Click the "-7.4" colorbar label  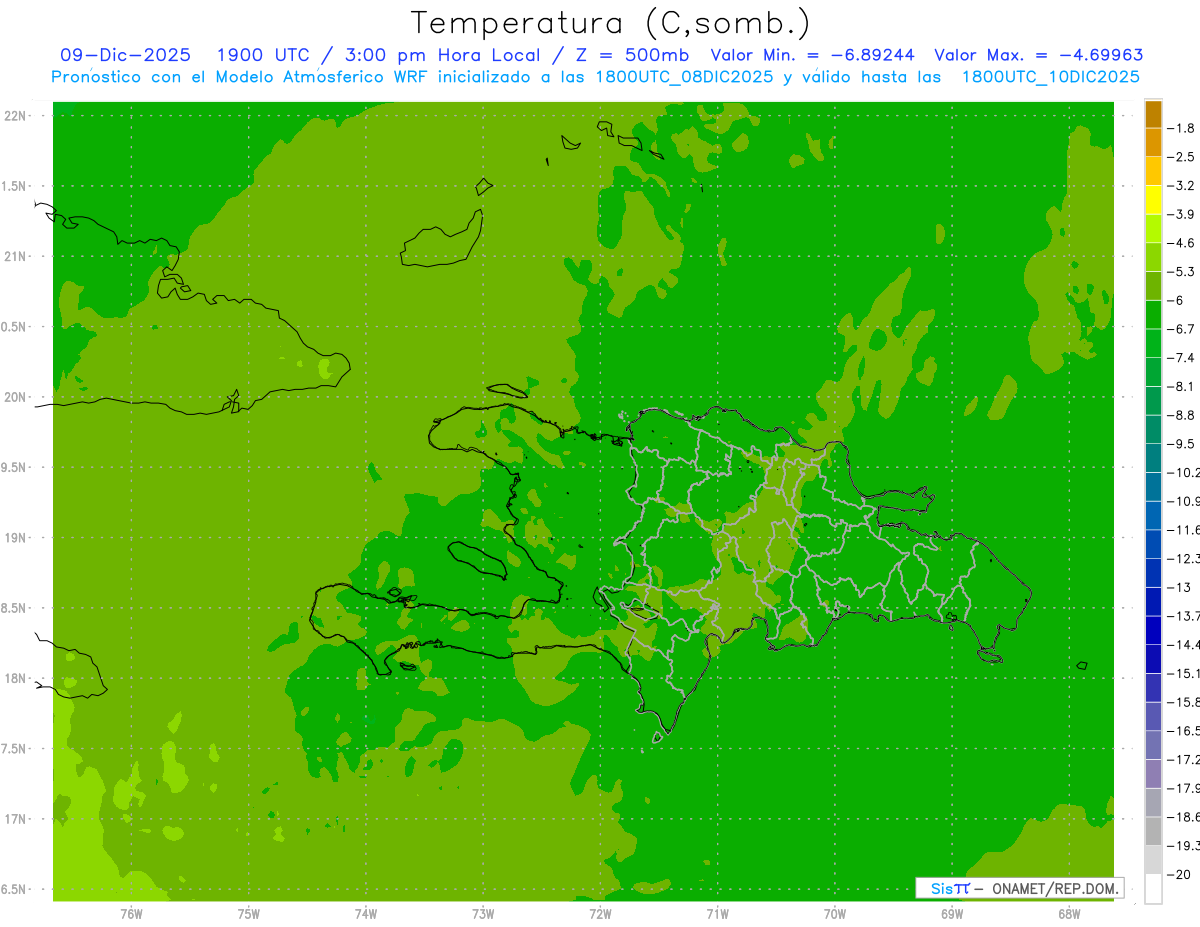point(1181,358)
